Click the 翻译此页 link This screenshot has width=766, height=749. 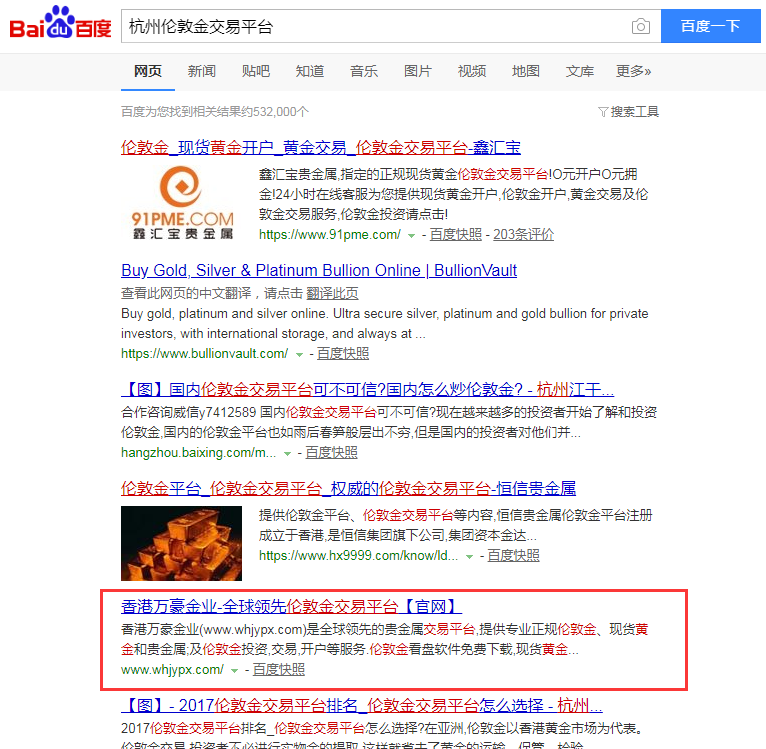(x=332, y=293)
